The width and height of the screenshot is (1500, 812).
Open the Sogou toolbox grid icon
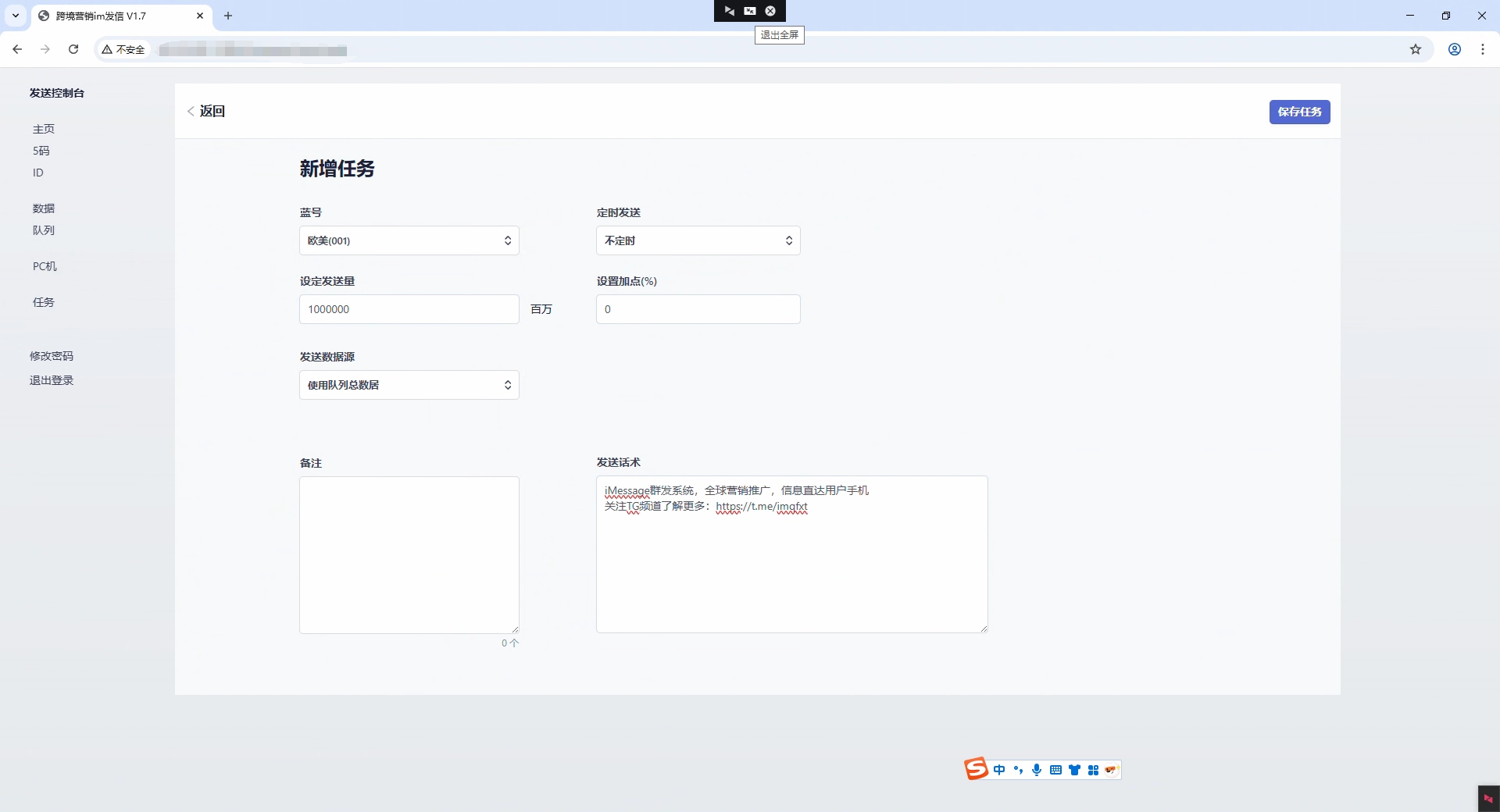(x=1093, y=770)
